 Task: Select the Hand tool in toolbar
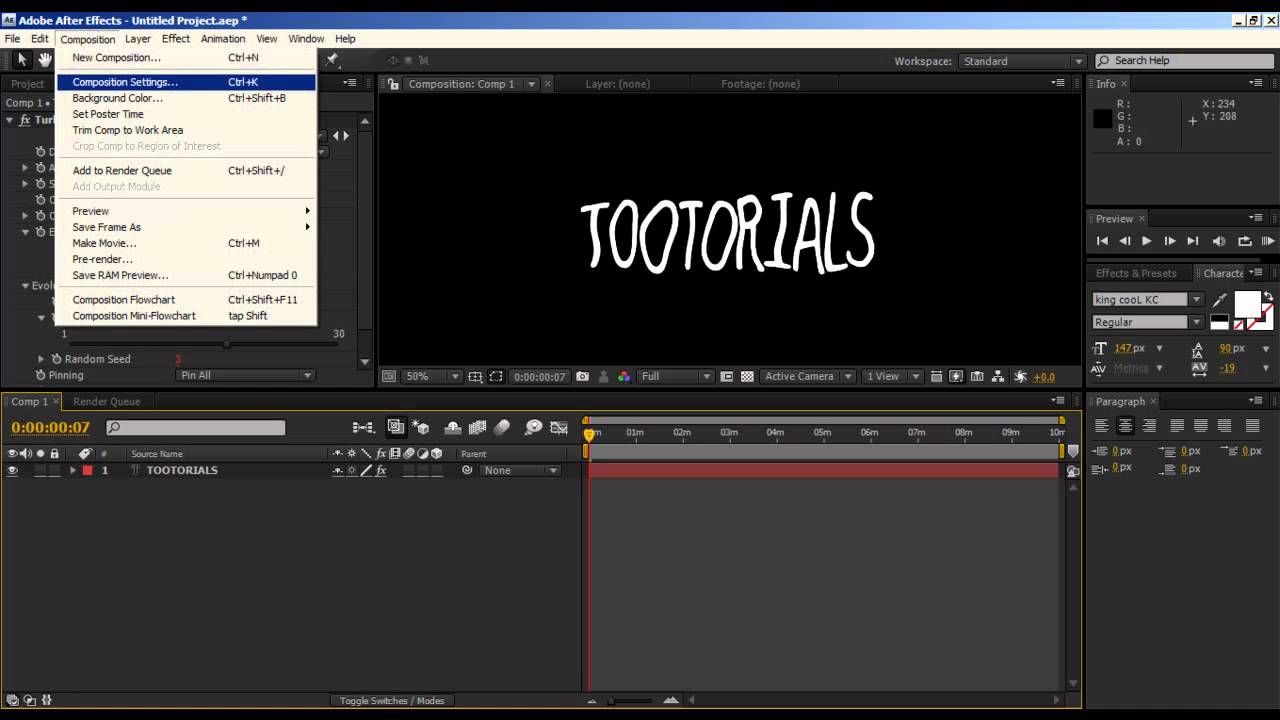(x=45, y=60)
